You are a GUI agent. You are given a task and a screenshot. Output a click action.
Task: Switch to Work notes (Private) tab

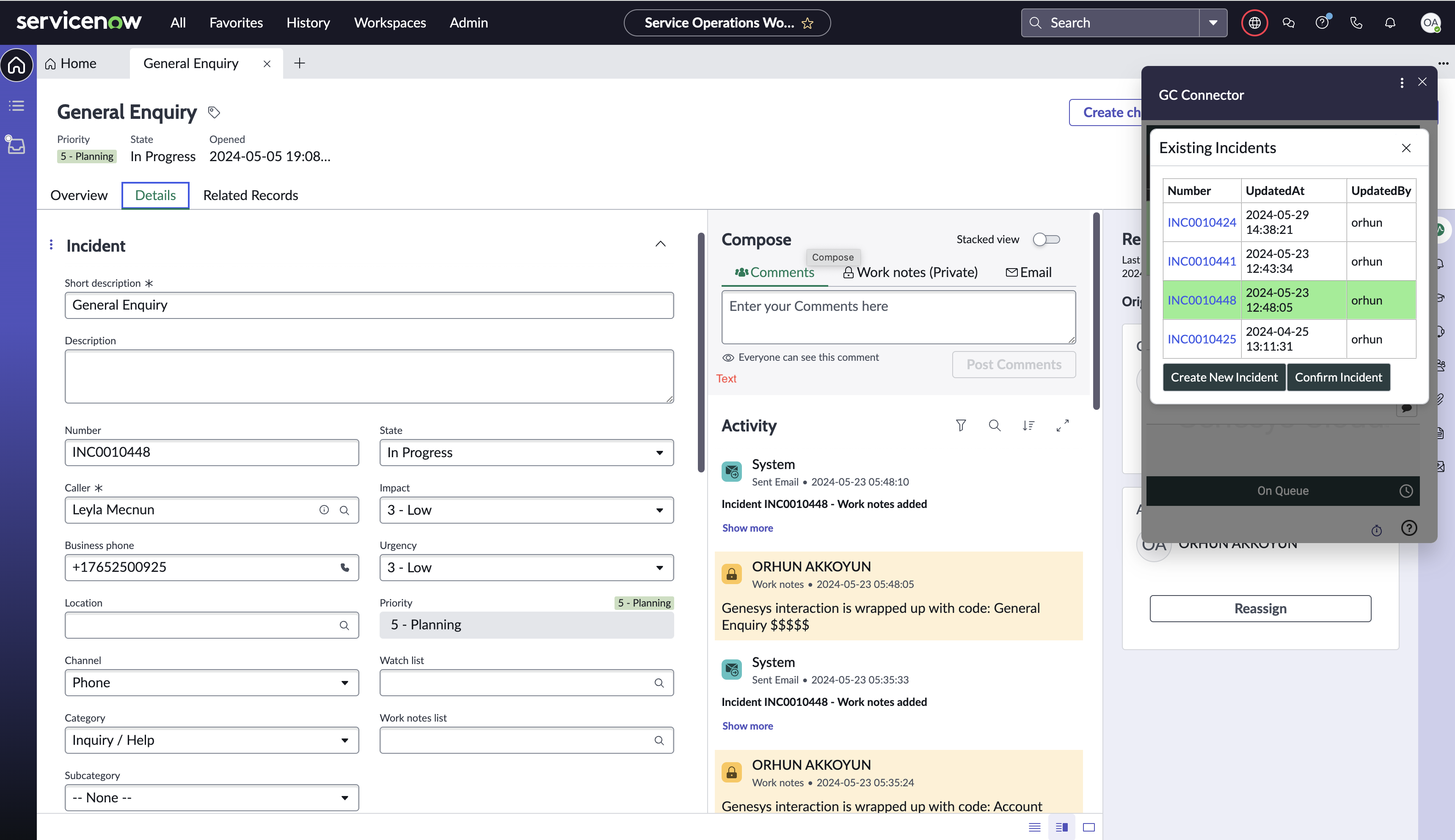(910, 272)
